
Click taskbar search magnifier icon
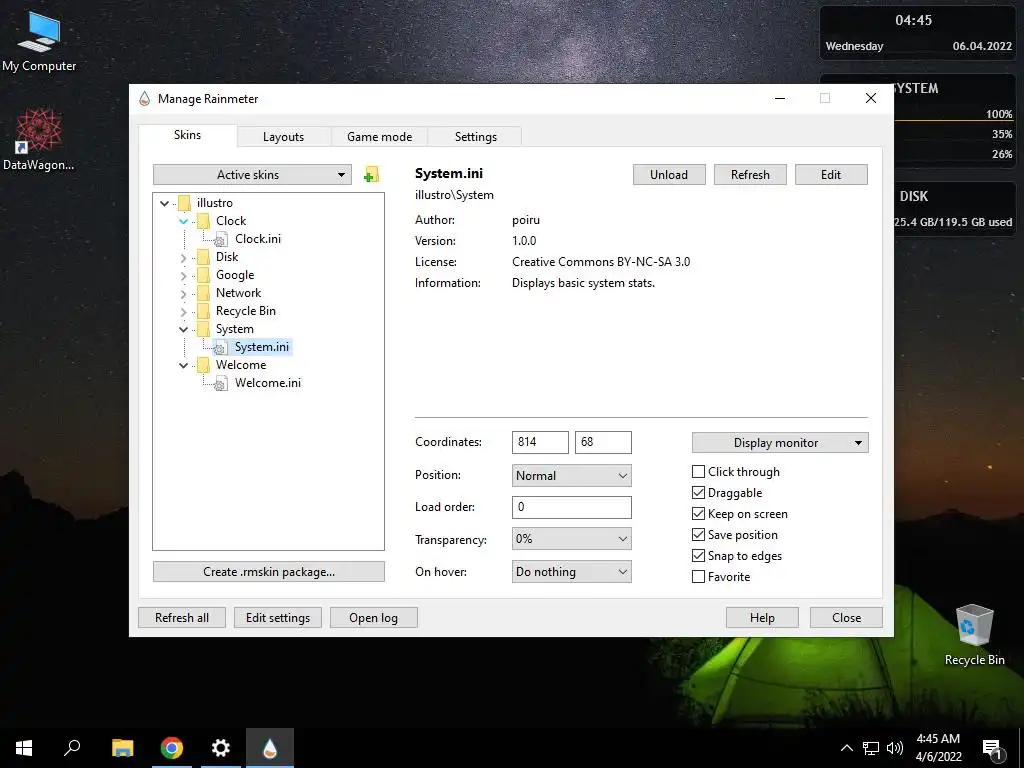72,748
